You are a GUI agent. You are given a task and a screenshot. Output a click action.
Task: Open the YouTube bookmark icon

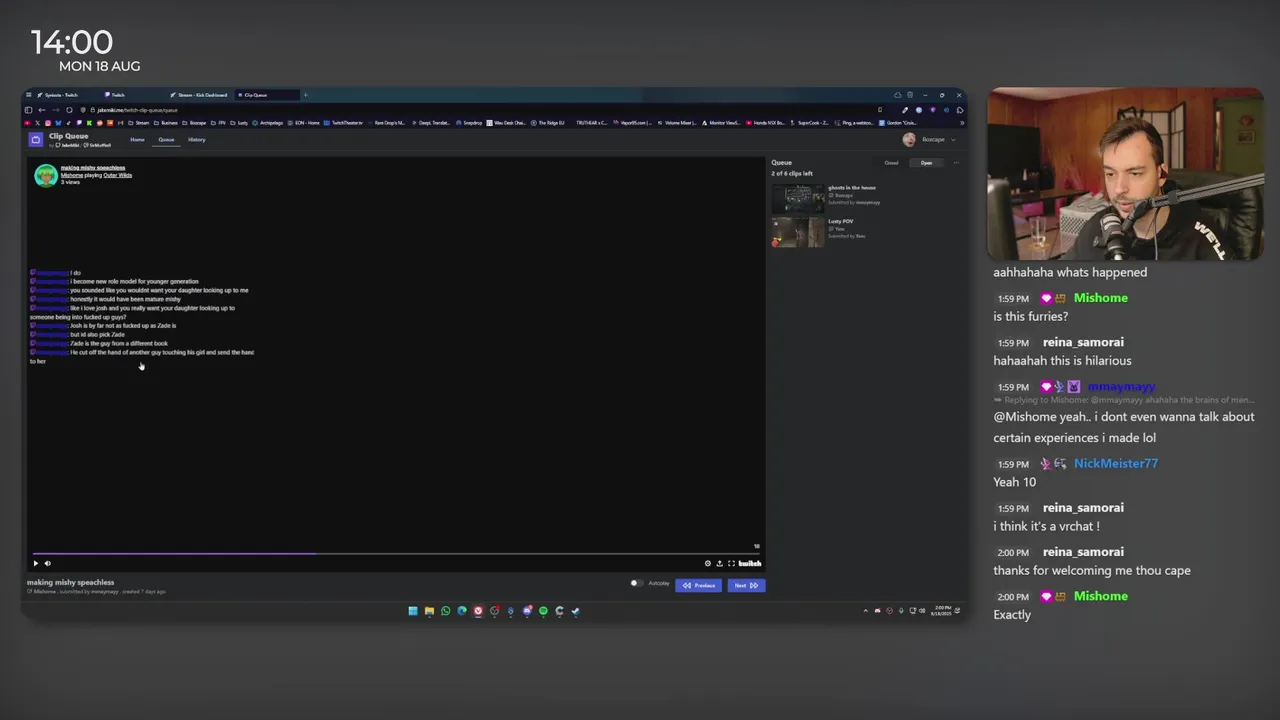click(27, 123)
